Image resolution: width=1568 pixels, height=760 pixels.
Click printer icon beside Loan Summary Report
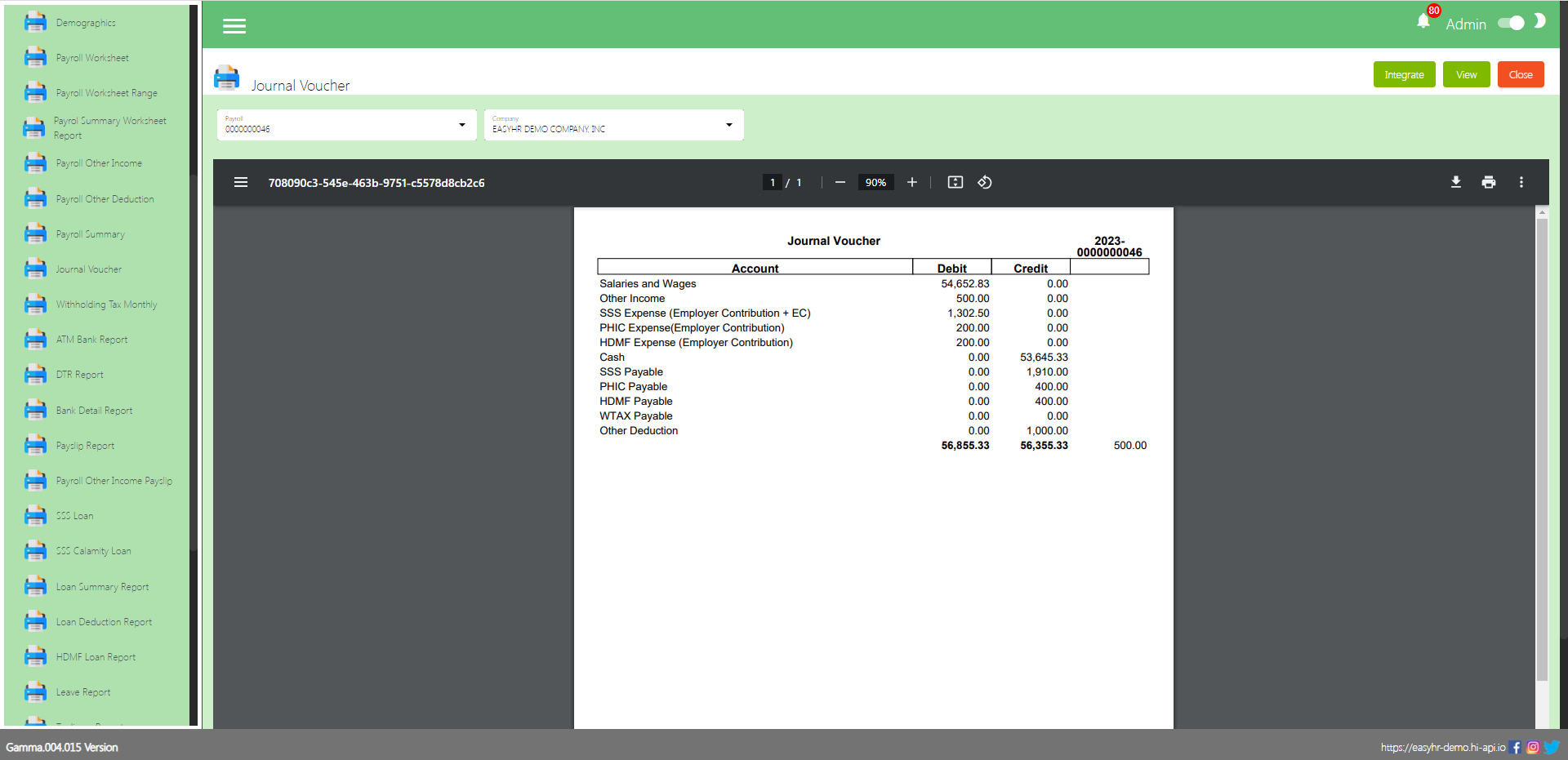point(35,586)
